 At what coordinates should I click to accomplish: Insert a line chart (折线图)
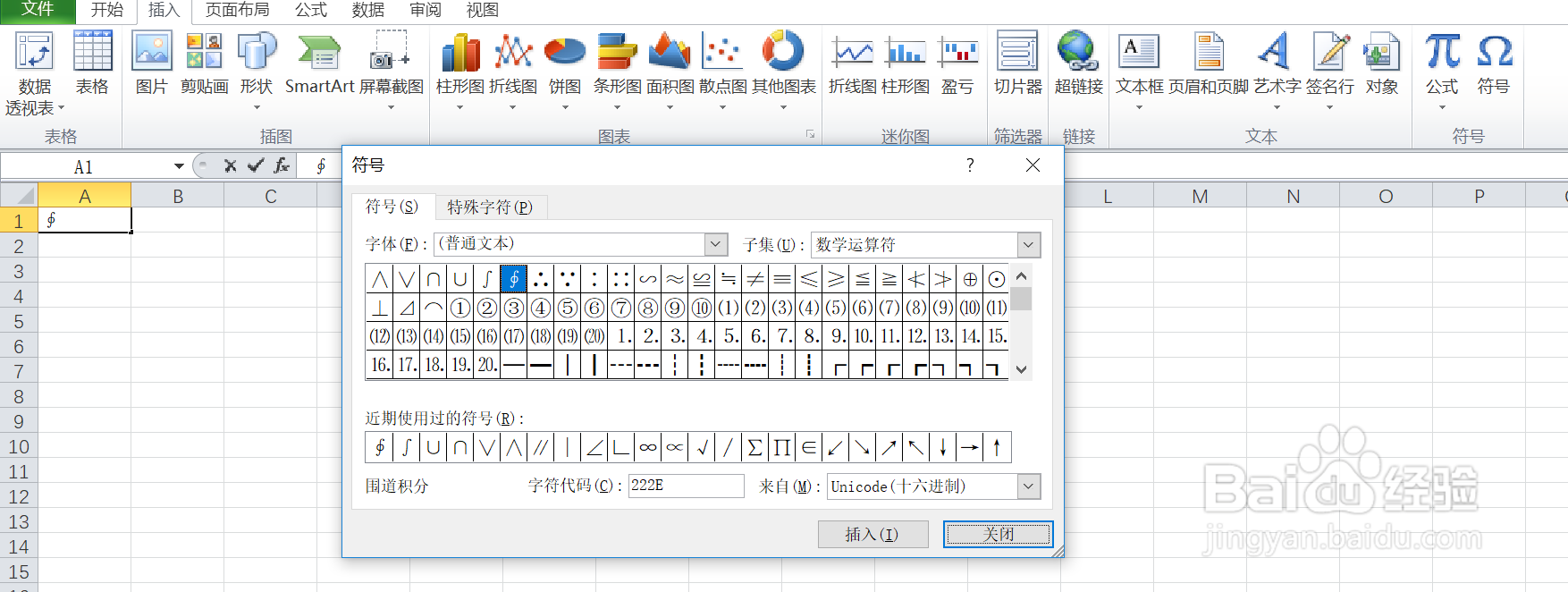[513, 72]
